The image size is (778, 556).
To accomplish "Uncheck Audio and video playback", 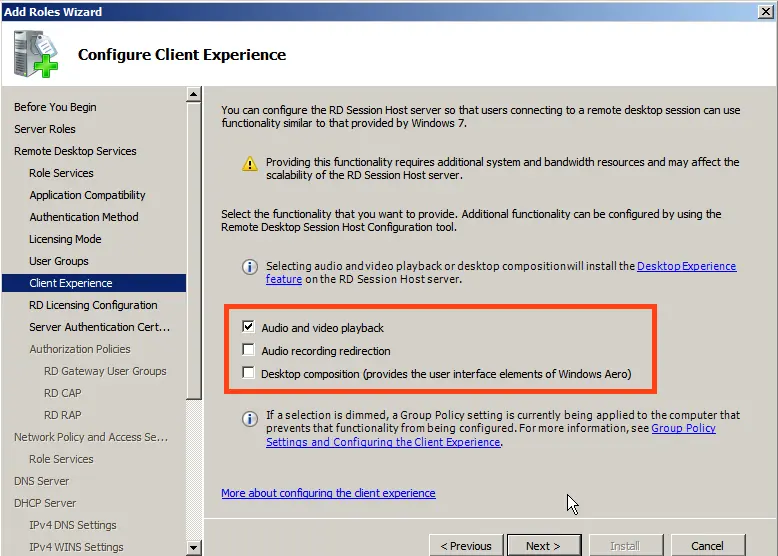I will coord(248,327).
